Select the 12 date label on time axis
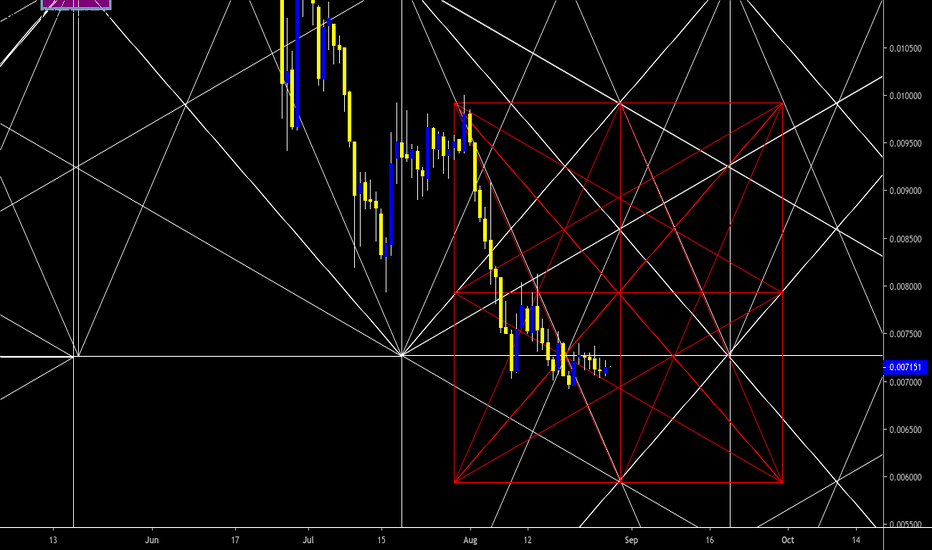The image size is (932, 550). point(527,540)
